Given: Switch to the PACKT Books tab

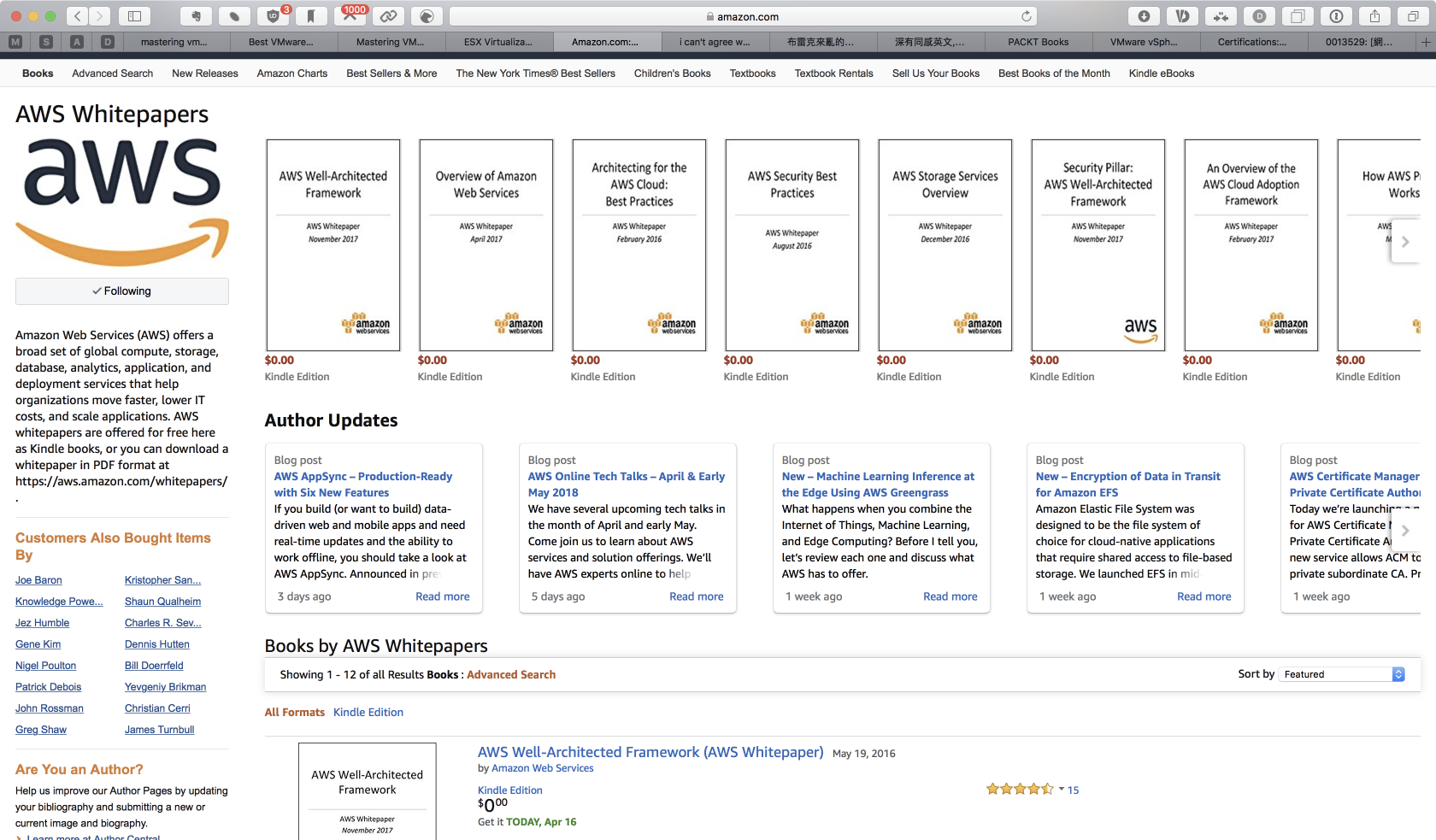Looking at the screenshot, I should 1038,42.
